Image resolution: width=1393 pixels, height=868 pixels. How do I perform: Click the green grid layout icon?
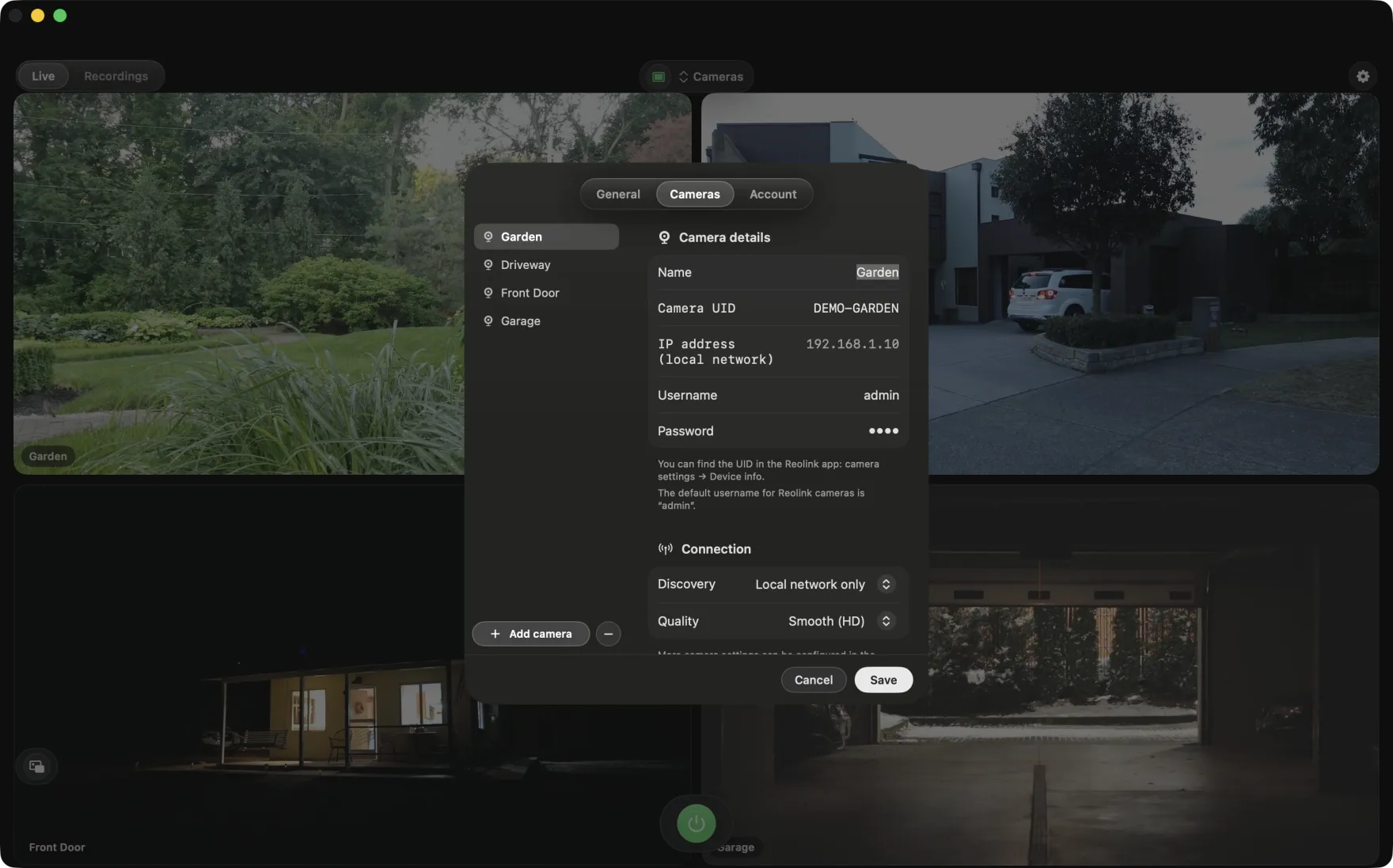pyautogui.click(x=659, y=77)
